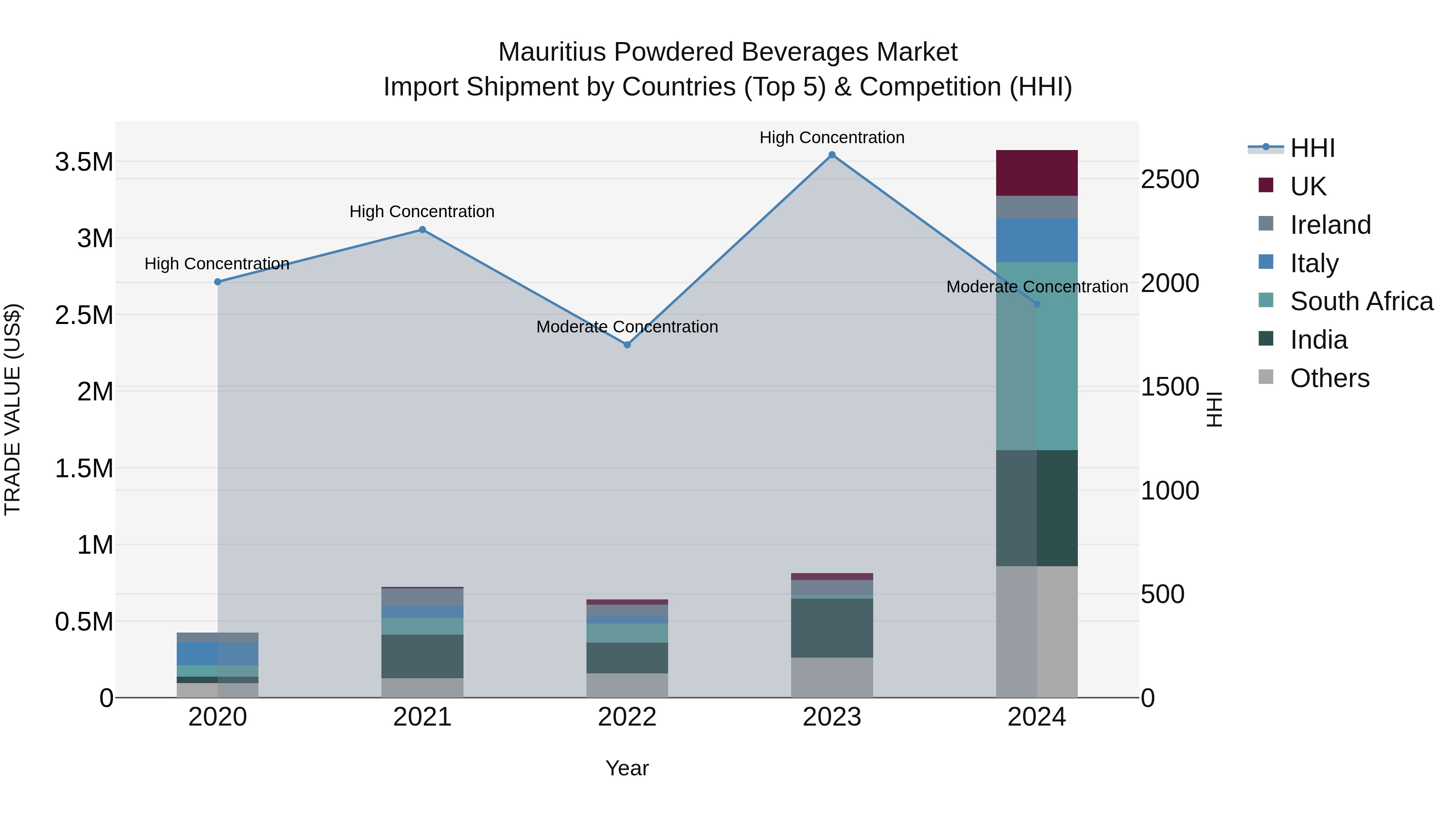Click the 2021 HHI data point

(x=422, y=229)
